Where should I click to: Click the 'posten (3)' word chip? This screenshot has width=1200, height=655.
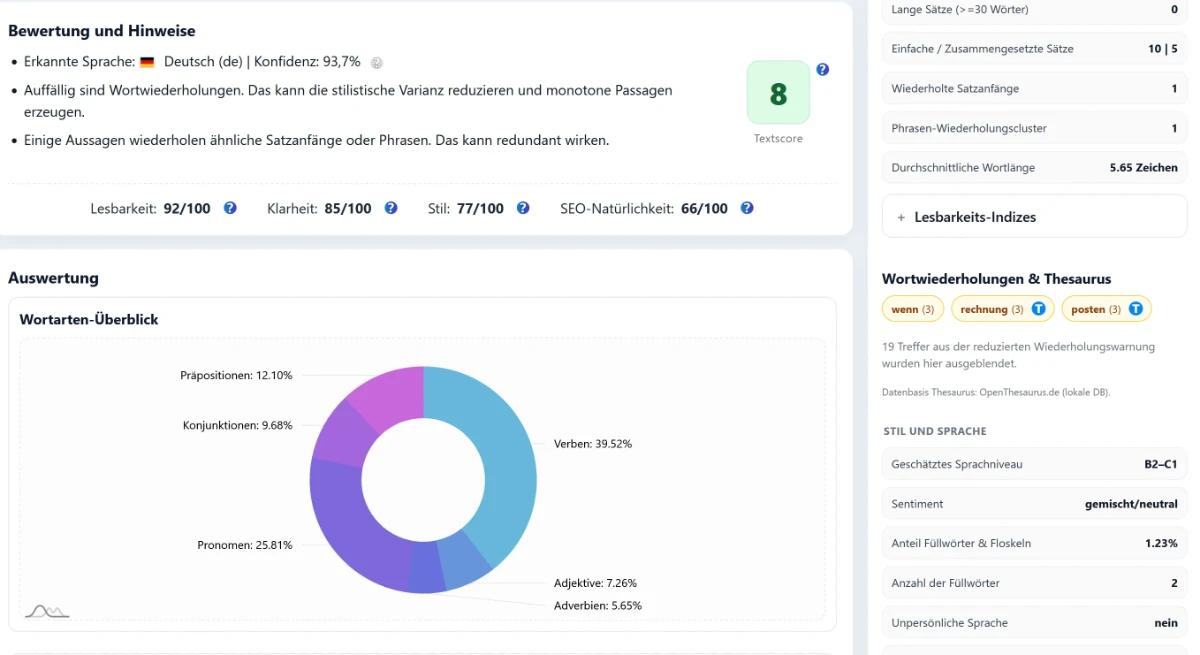point(1095,309)
